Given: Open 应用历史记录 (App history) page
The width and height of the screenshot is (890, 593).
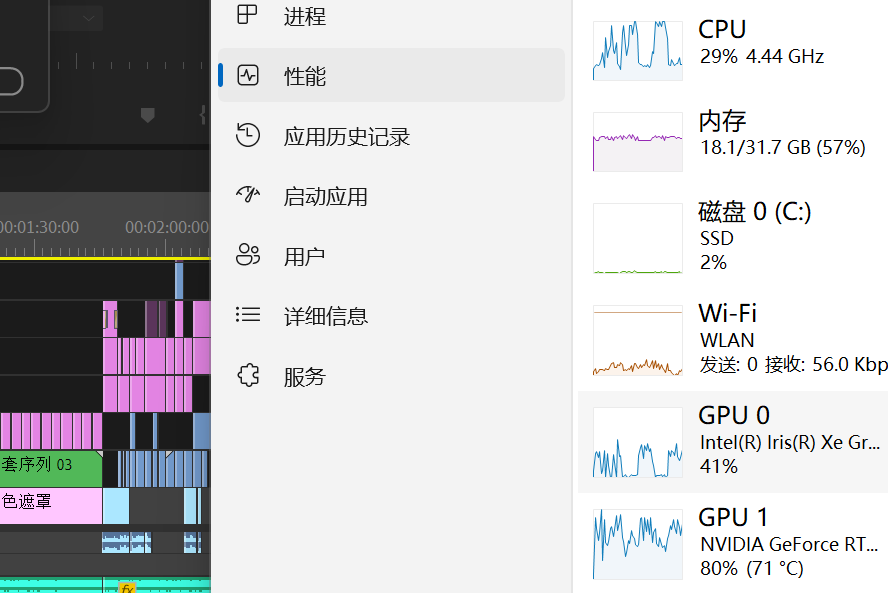Looking at the screenshot, I should 391,136.
